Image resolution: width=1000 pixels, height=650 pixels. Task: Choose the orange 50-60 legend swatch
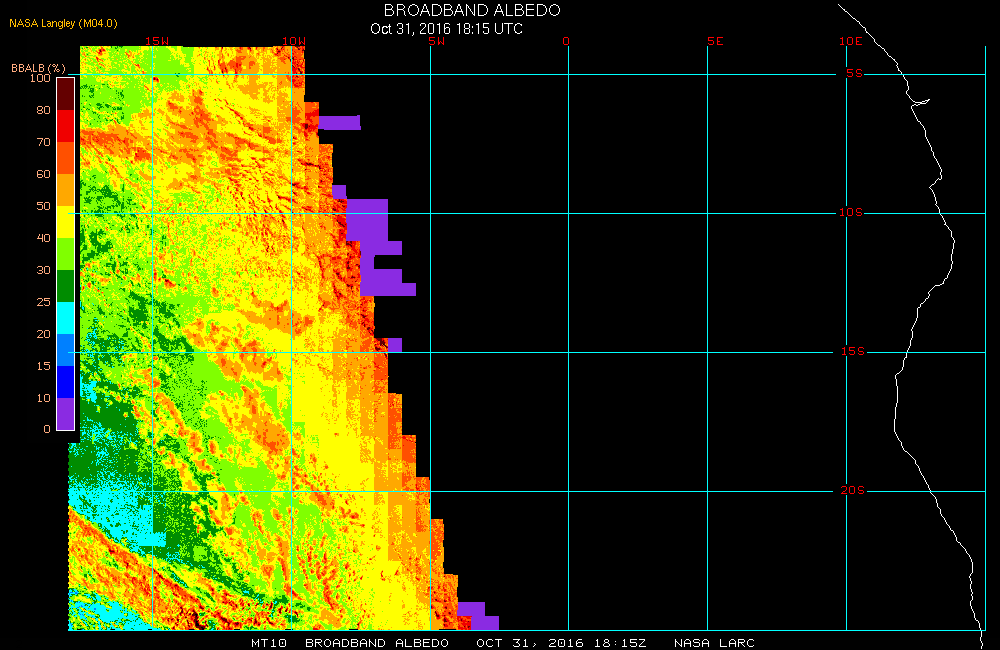pyautogui.click(x=65, y=190)
